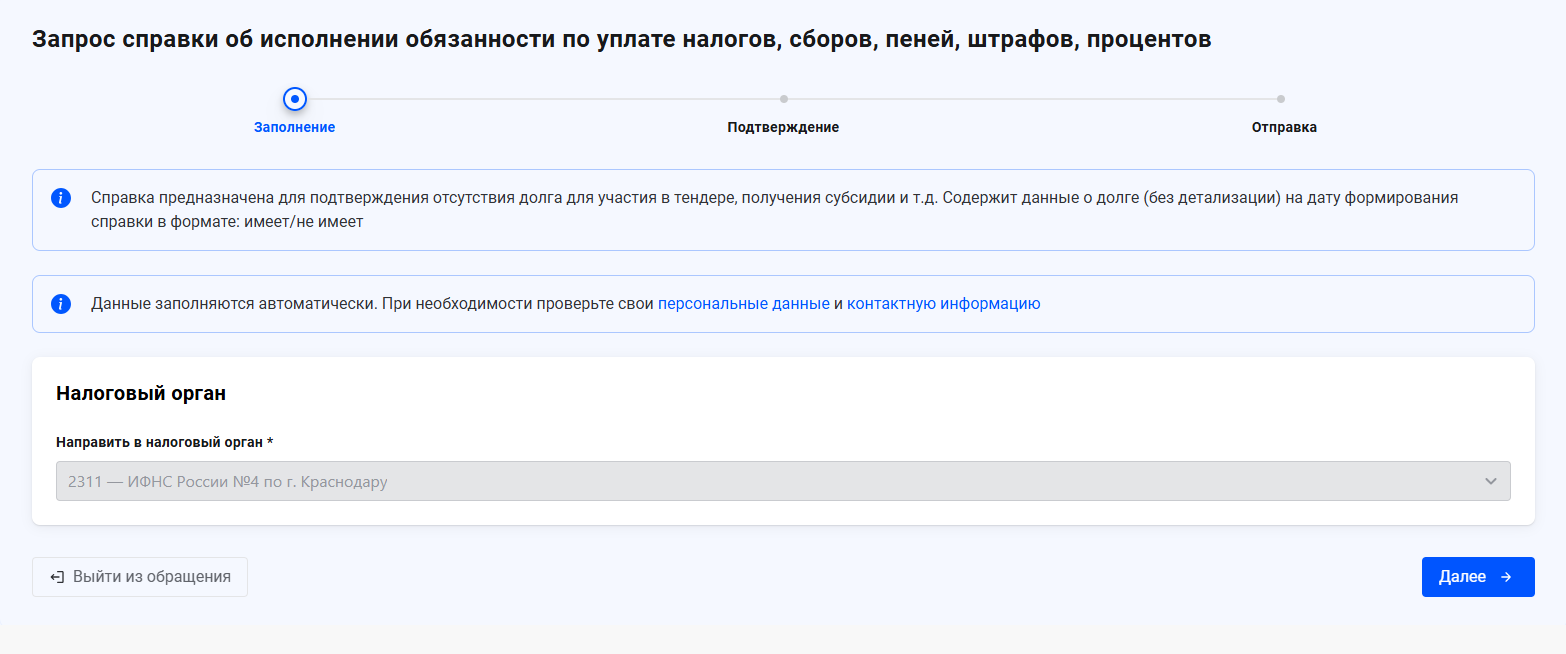Click Выйти из обращения button

[x=140, y=577]
